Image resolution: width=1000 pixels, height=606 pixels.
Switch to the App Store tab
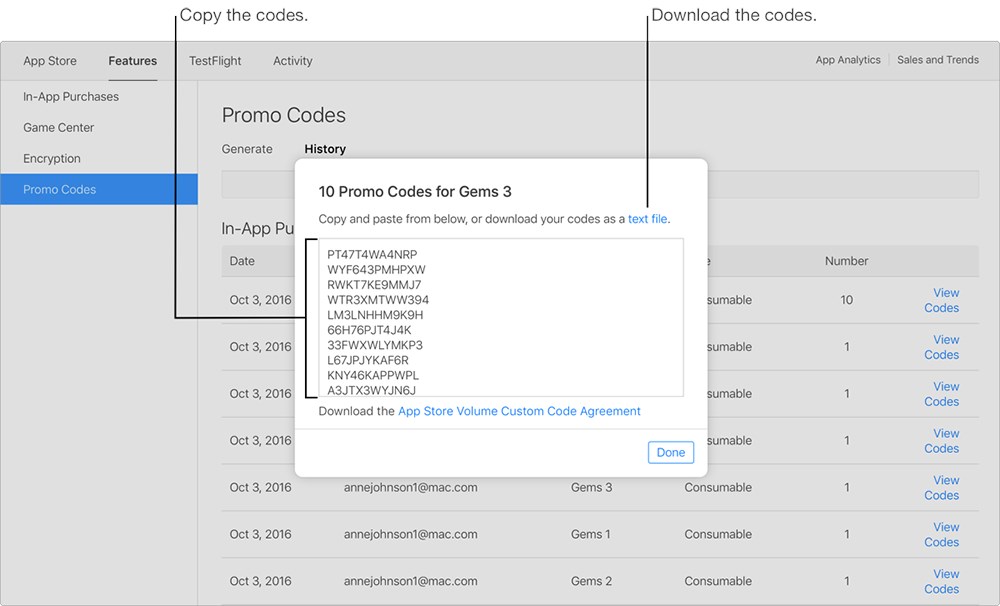(x=50, y=61)
